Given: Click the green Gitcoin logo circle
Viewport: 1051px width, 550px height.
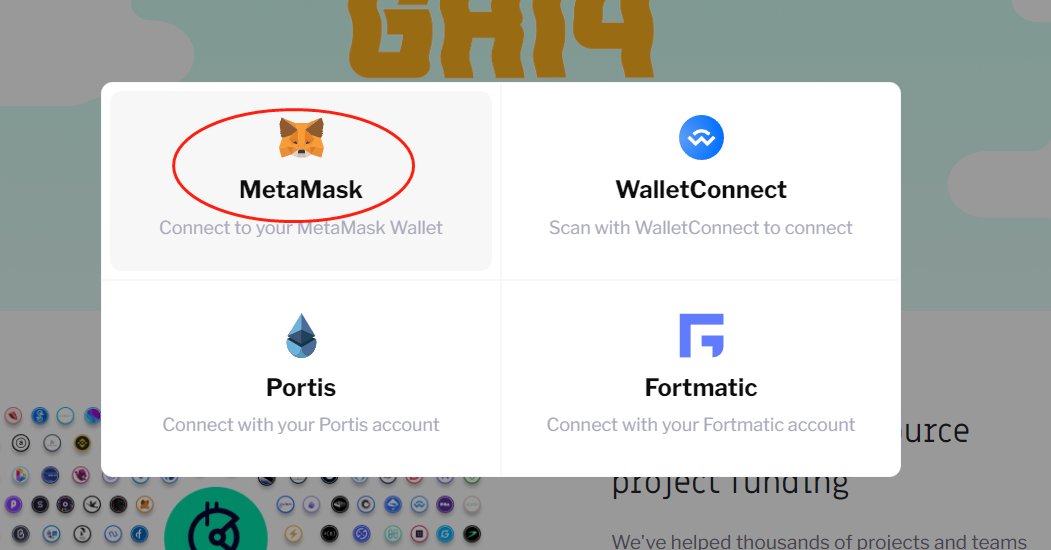Looking at the screenshot, I should [x=215, y=520].
